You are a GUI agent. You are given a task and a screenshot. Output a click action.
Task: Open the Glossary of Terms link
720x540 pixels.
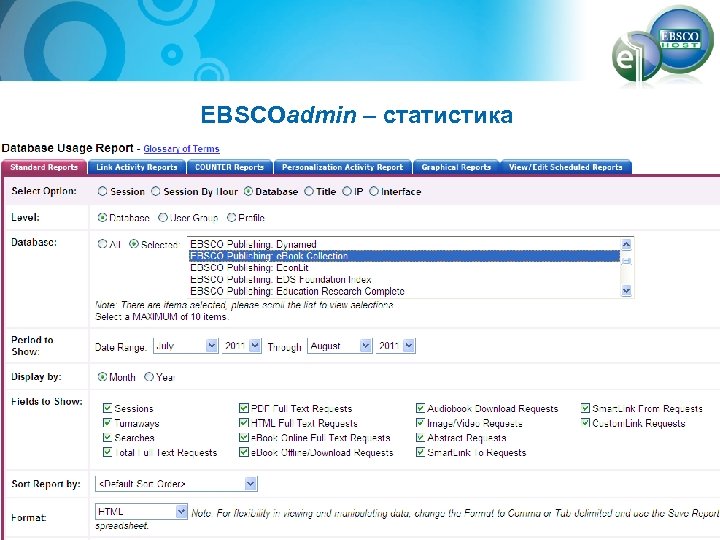click(x=181, y=149)
